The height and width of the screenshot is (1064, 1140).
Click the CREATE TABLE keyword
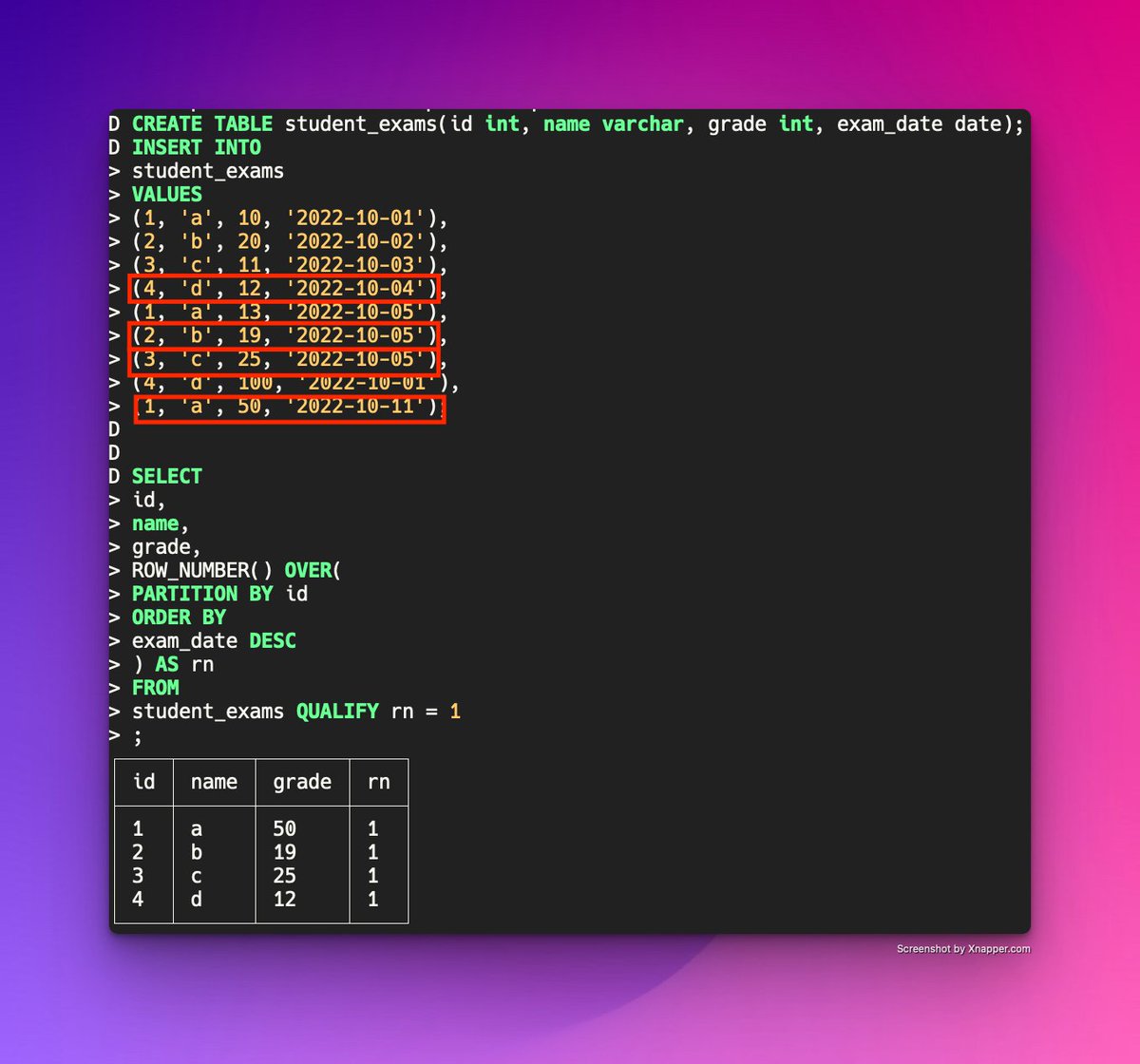pos(202,124)
